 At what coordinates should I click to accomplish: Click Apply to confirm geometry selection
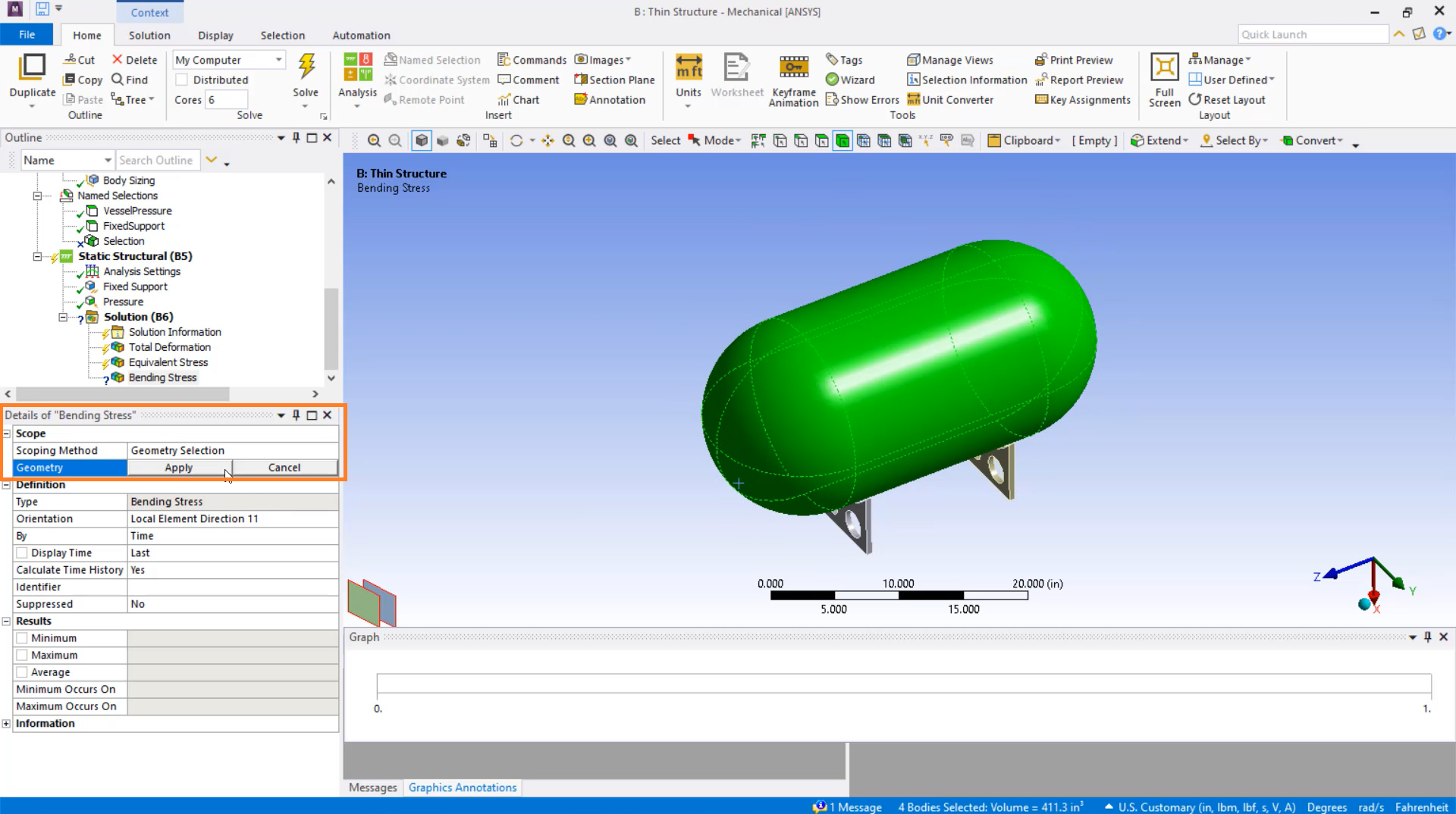179,468
